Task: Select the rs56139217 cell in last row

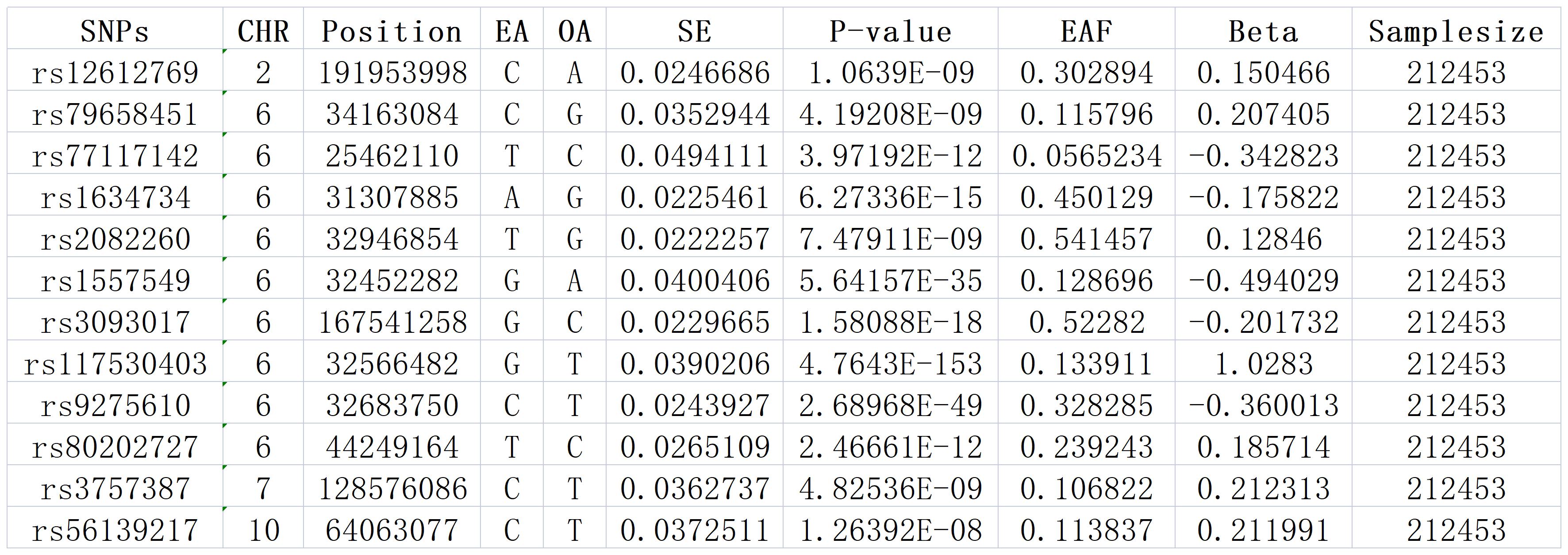Action: pos(115,529)
